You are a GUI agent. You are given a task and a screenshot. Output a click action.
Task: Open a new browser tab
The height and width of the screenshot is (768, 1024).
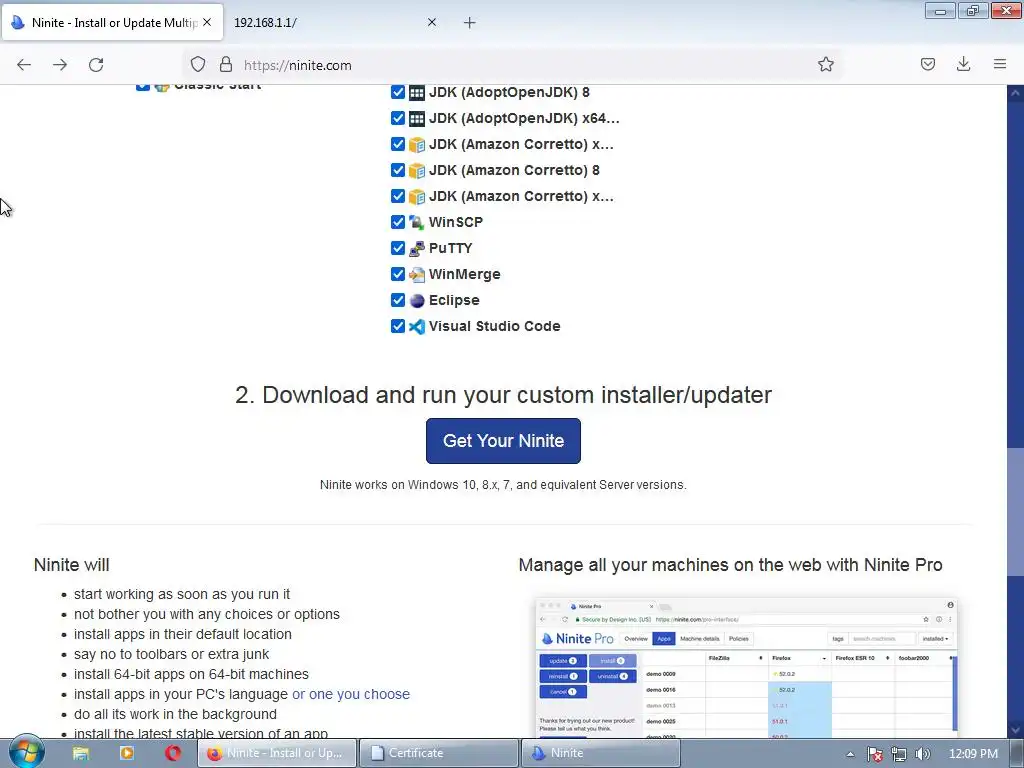[470, 23]
